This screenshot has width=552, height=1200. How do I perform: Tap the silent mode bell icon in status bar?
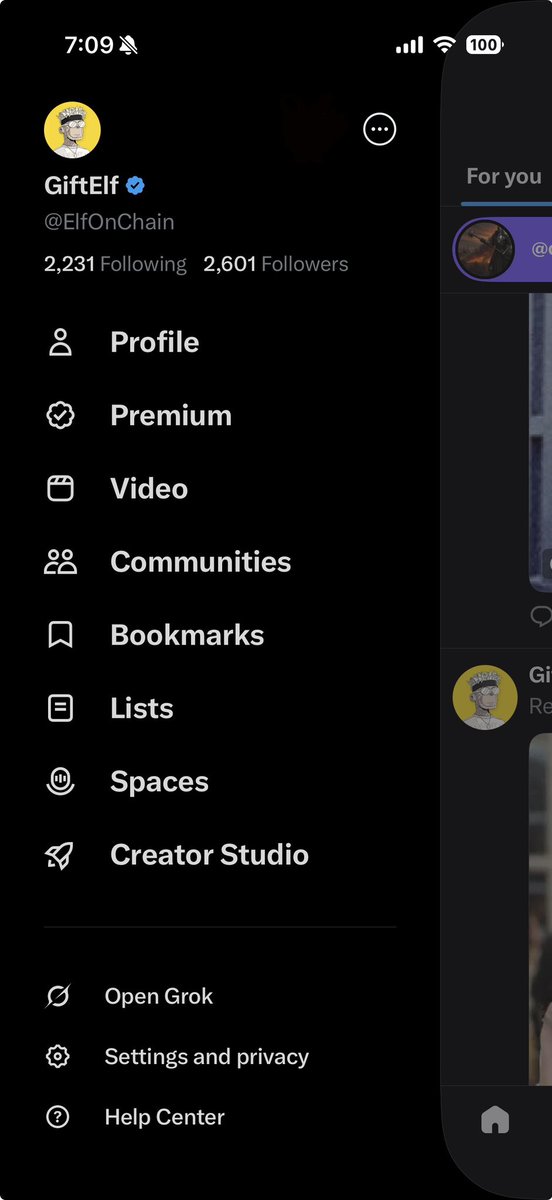pyautogui.click(x=129, y=45)
